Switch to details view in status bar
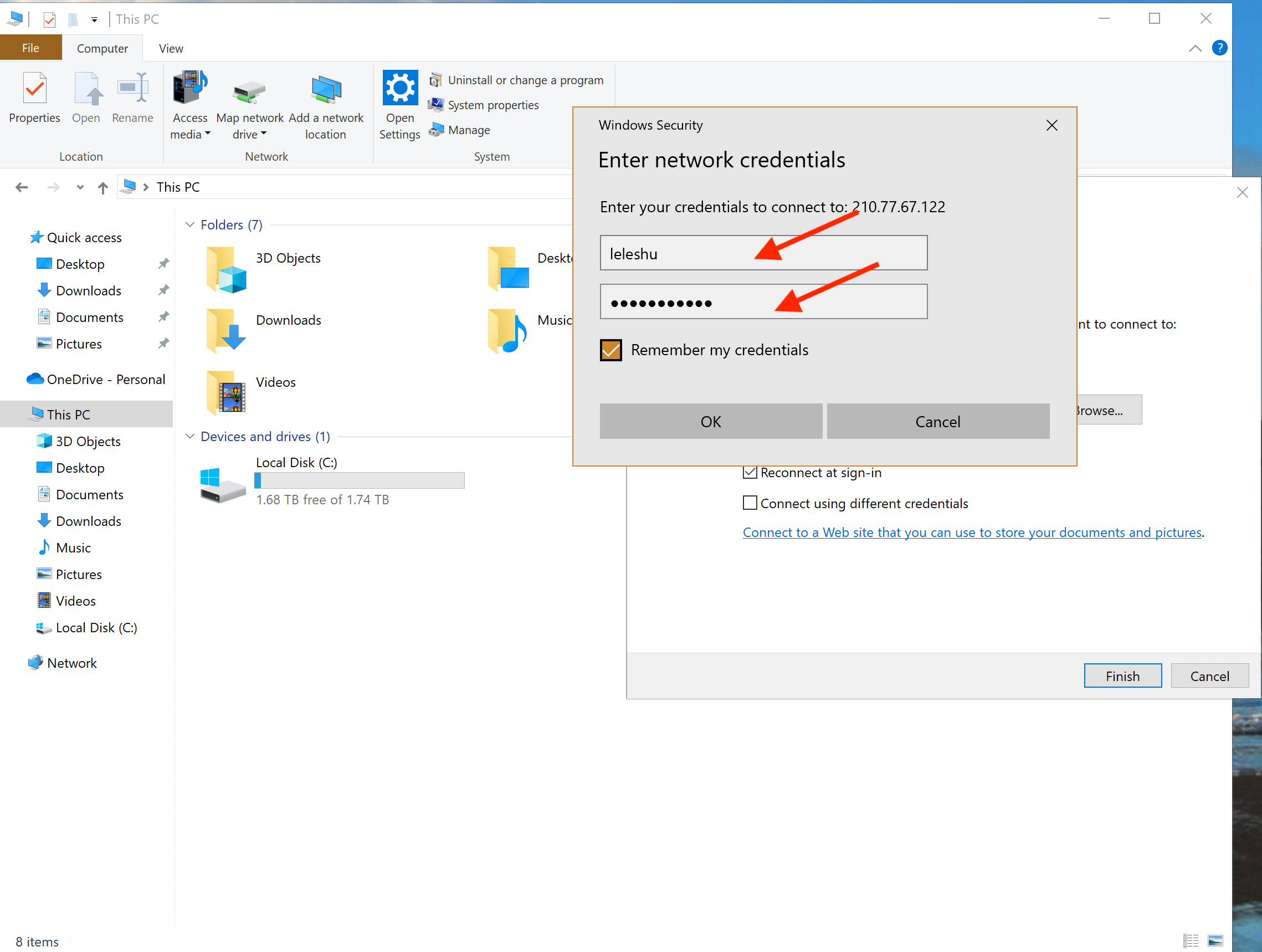Image resolution: width=1262 pixels, height=952 pixels. [1190, 940]
